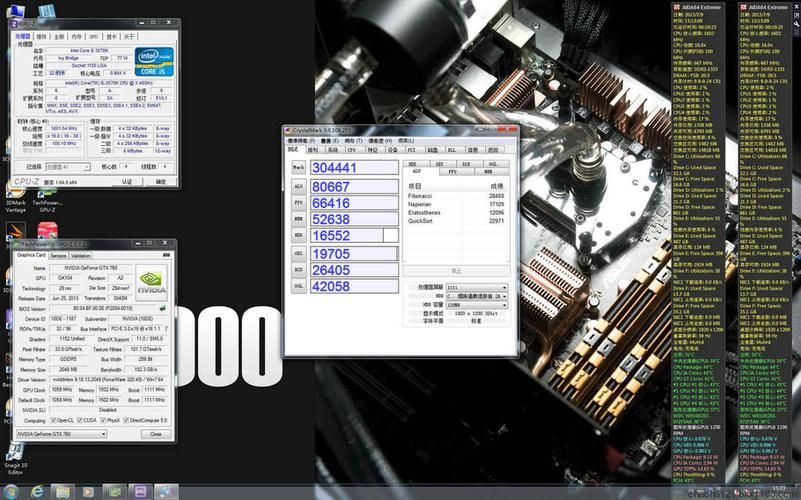Open Windows Media Player from the taskbar
The height and width of the screenshot is (500, 801).
pos(89,492)
